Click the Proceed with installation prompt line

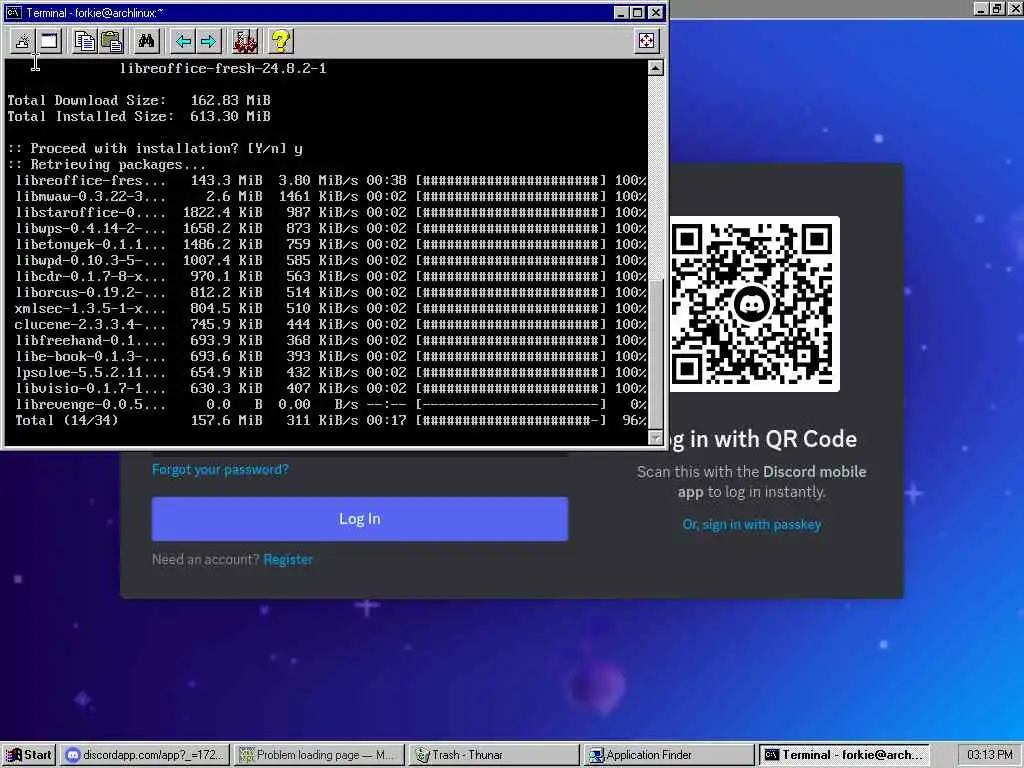point(155,148)
